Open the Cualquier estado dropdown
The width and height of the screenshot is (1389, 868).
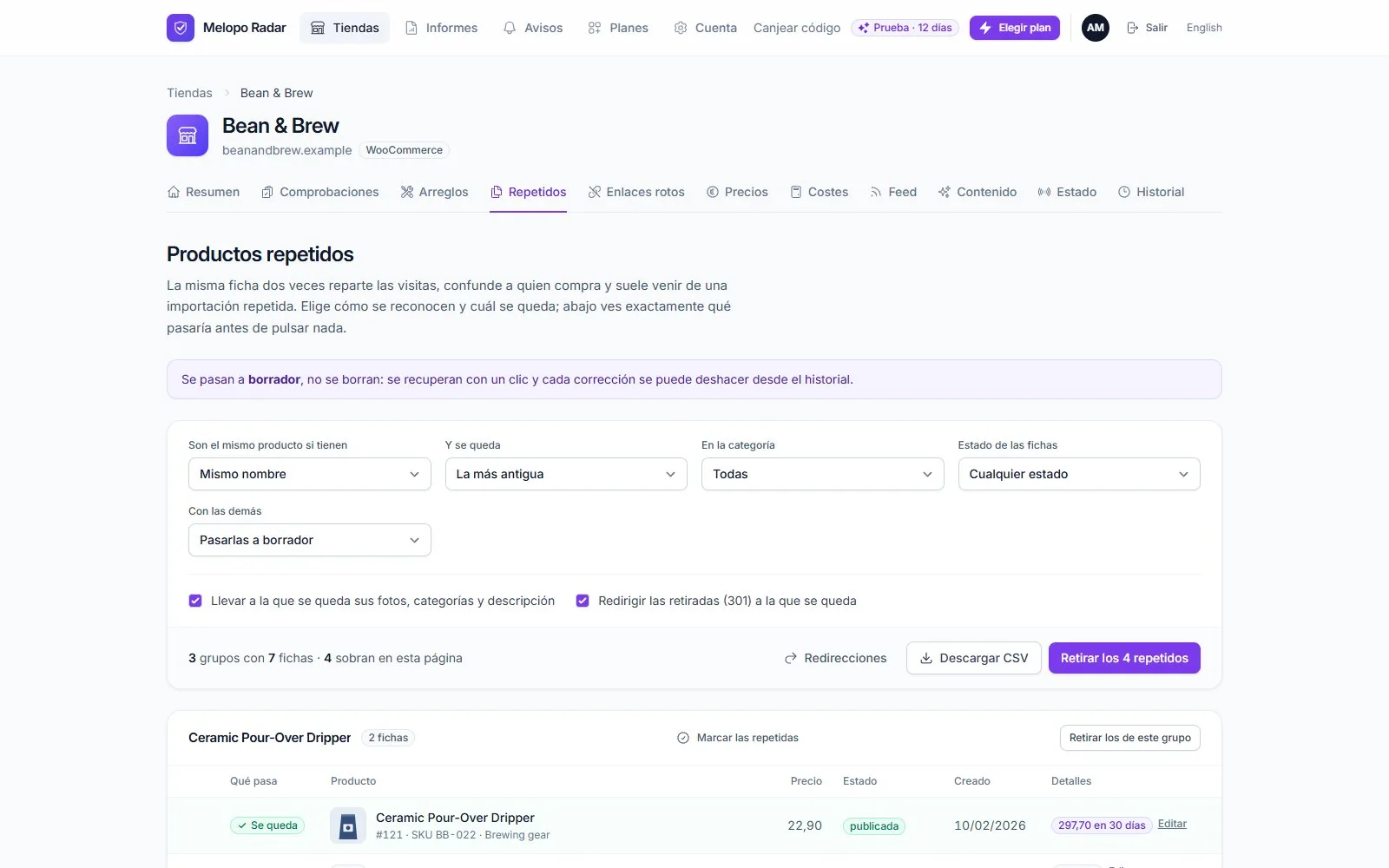pyautogui.click(x=1079, y=474)
